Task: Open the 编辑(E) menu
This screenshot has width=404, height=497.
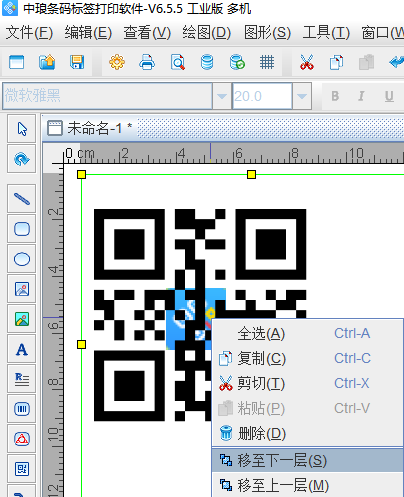Action: (x=88, y=33)
